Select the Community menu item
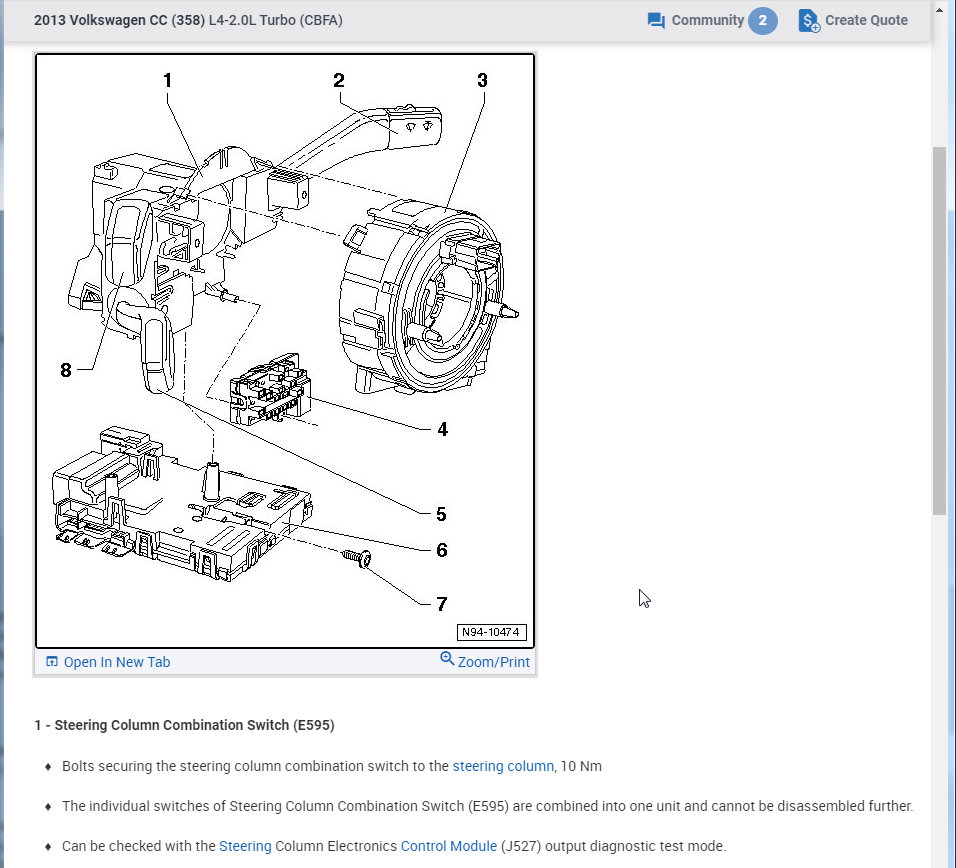The height and width of the screenshot is (868, 956). click(708, 20)
